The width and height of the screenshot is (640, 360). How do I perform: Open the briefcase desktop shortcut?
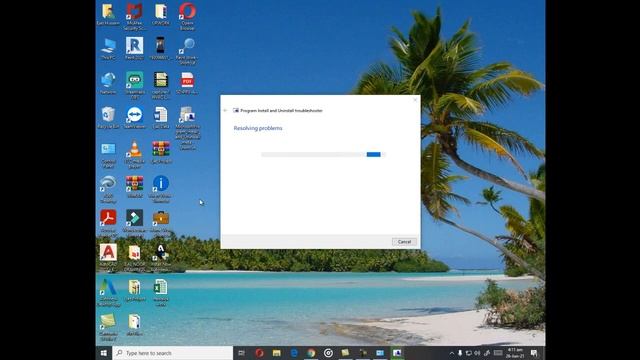click(161, 223)
